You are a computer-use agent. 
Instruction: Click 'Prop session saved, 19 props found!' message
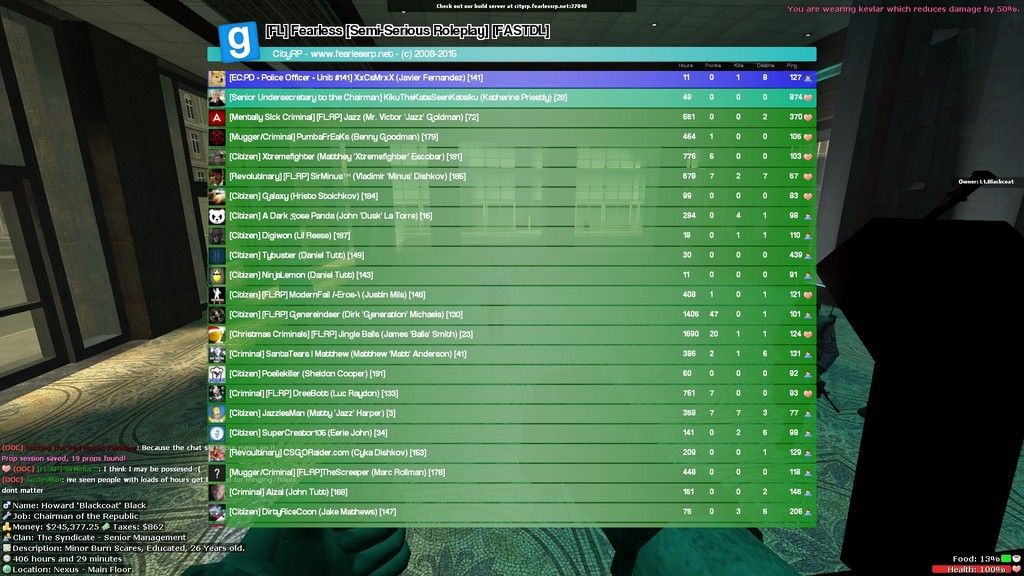(63, 458)
